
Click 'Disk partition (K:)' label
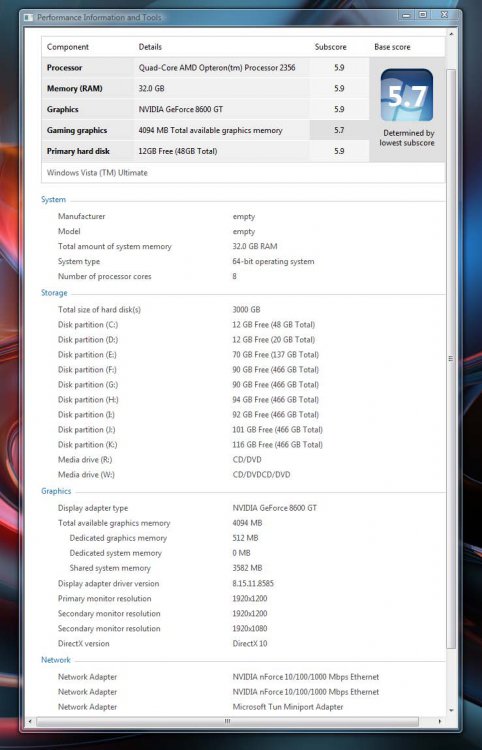[x=88, y=444]
